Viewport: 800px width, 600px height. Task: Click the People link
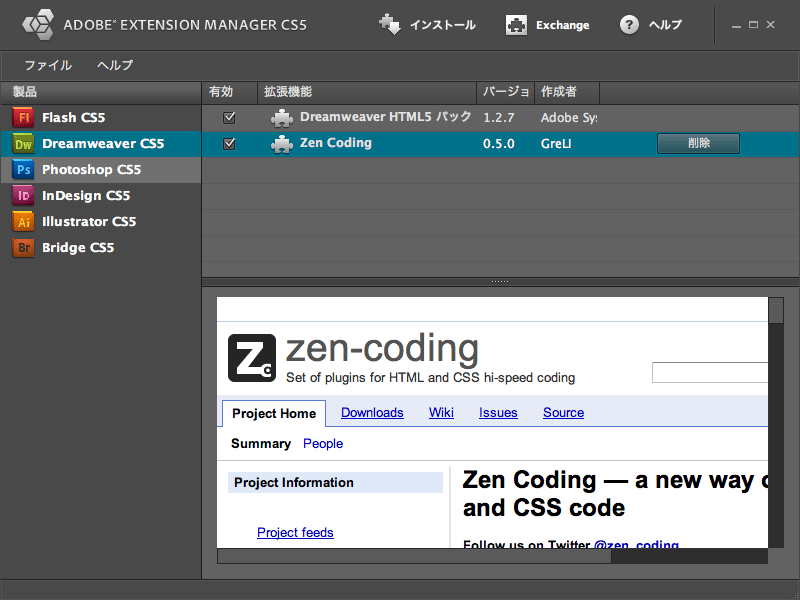coord(323,443)
